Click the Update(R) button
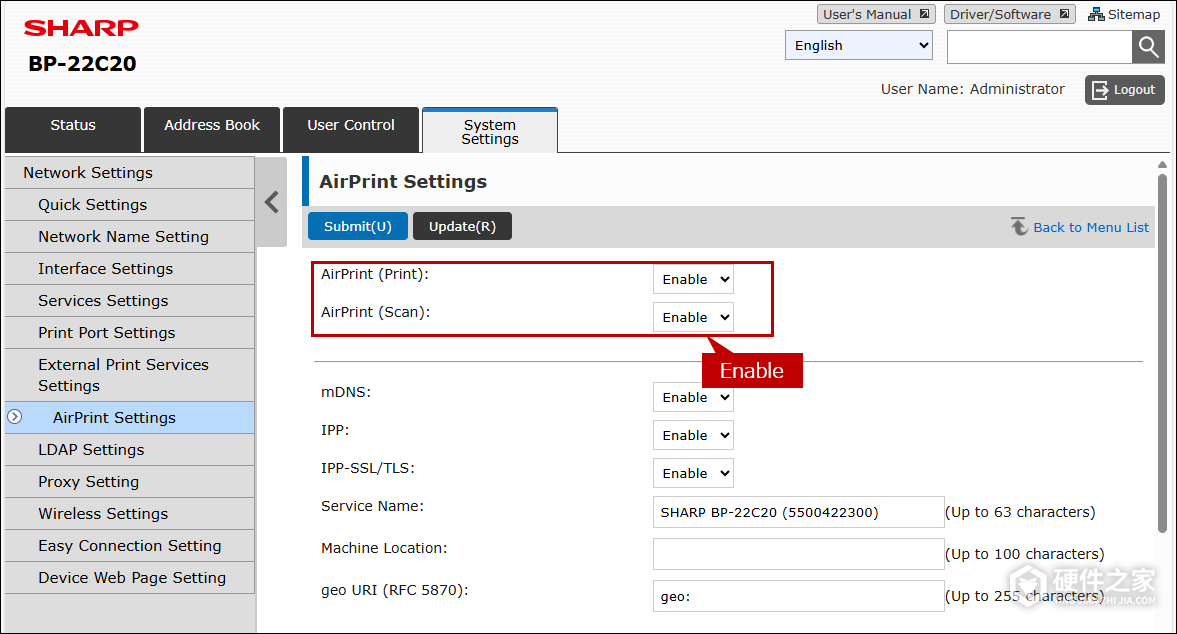Viewport: 1177px width, 634px height. (x=462, y=226)
